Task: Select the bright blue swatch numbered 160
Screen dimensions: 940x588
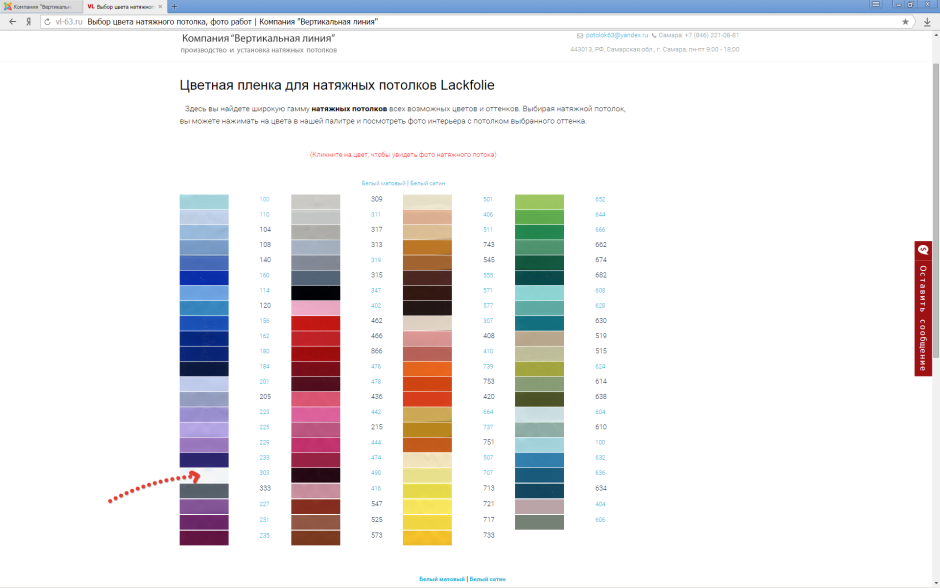Action: click(204, 277)
